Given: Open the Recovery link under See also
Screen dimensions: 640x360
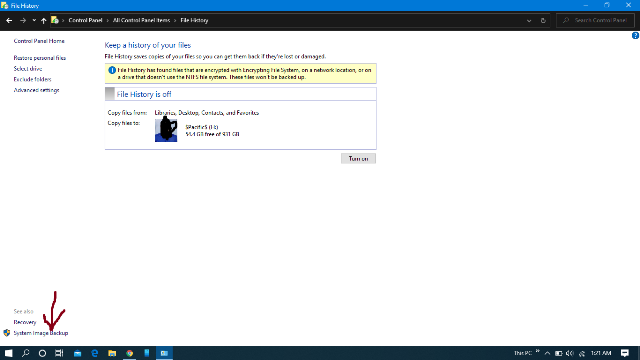Looking at the screenshot, I should coord(25,322).
